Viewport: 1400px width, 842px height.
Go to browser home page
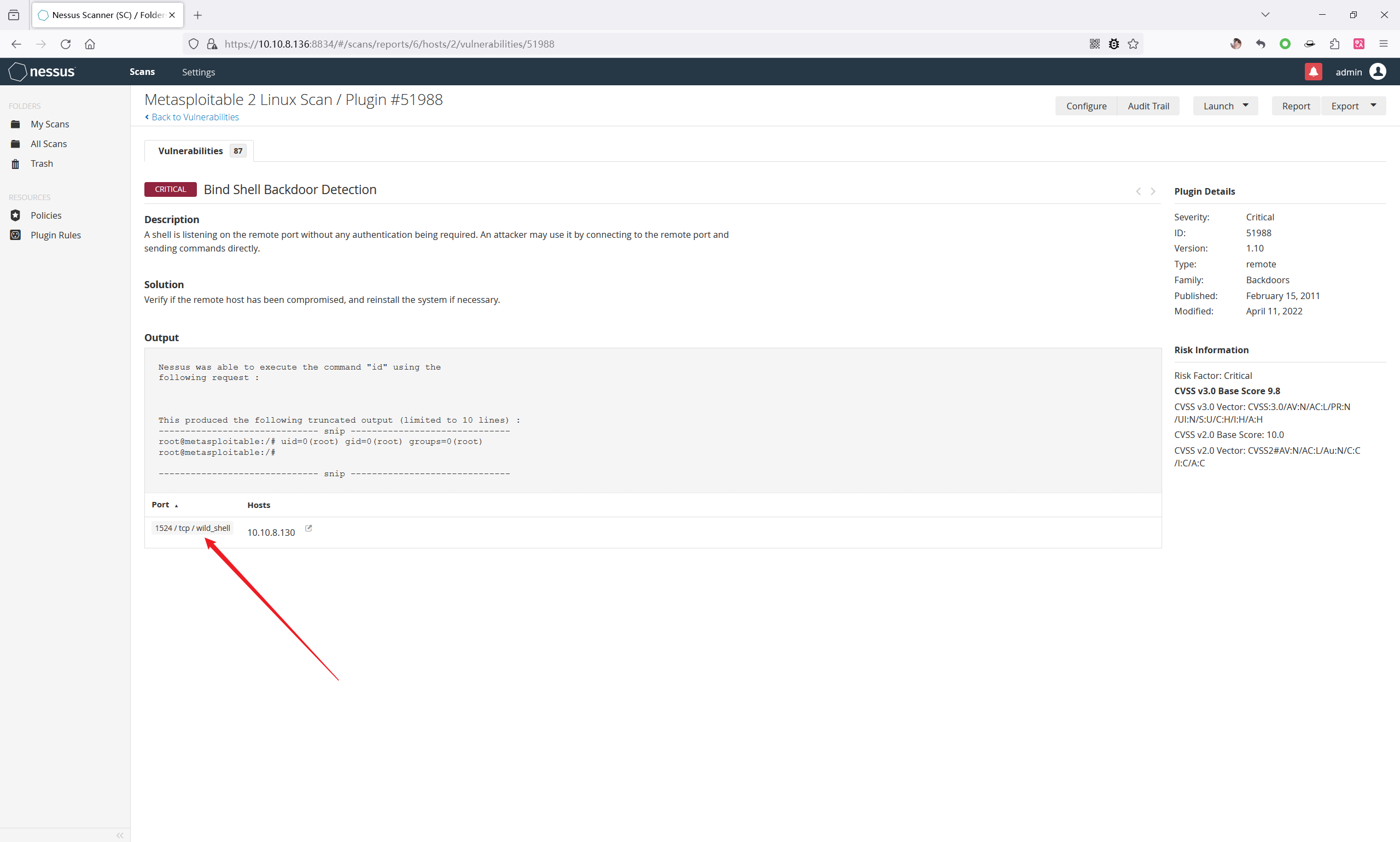pos(90,44)
